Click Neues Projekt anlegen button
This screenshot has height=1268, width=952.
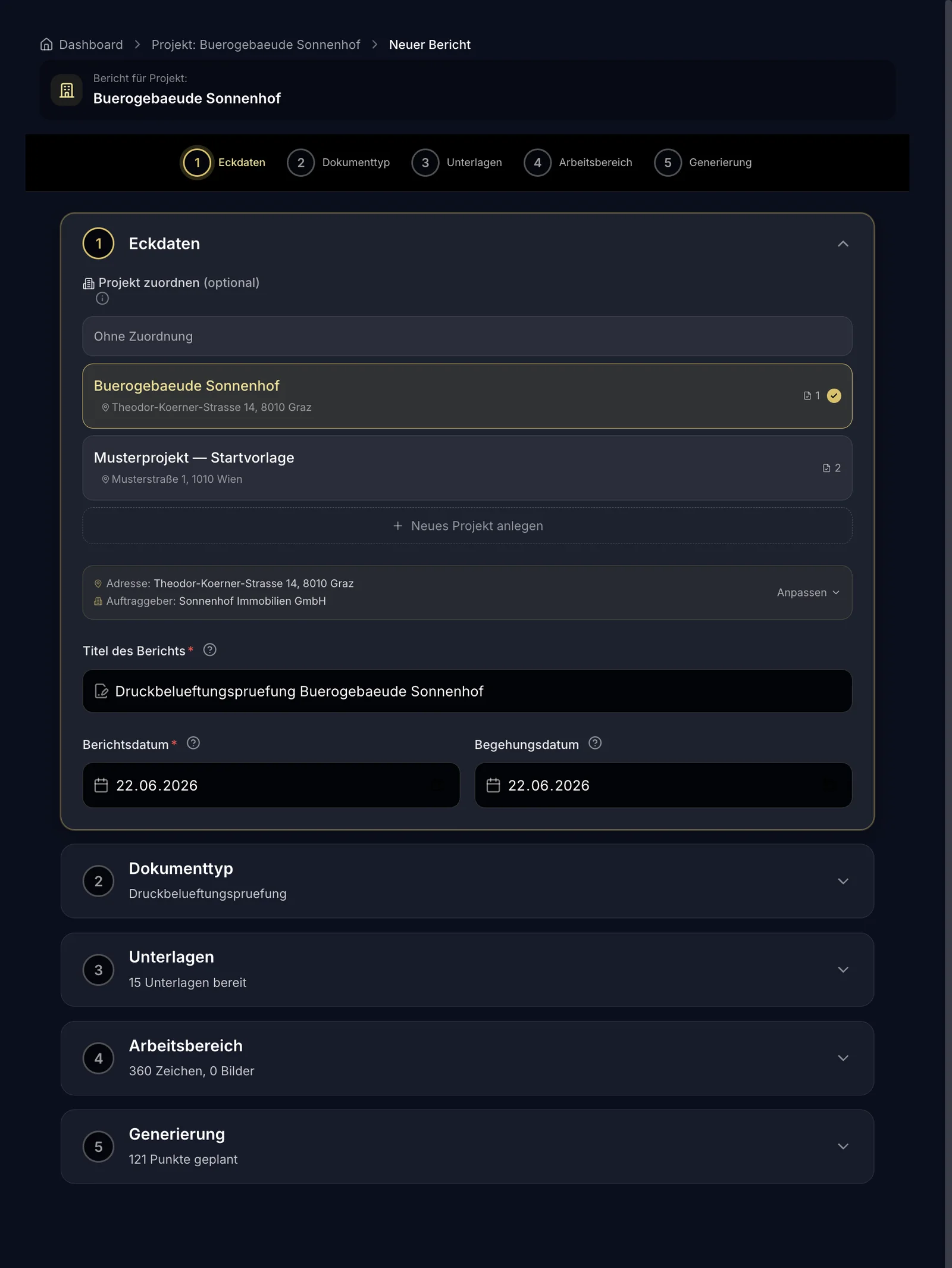coord(467,526)
